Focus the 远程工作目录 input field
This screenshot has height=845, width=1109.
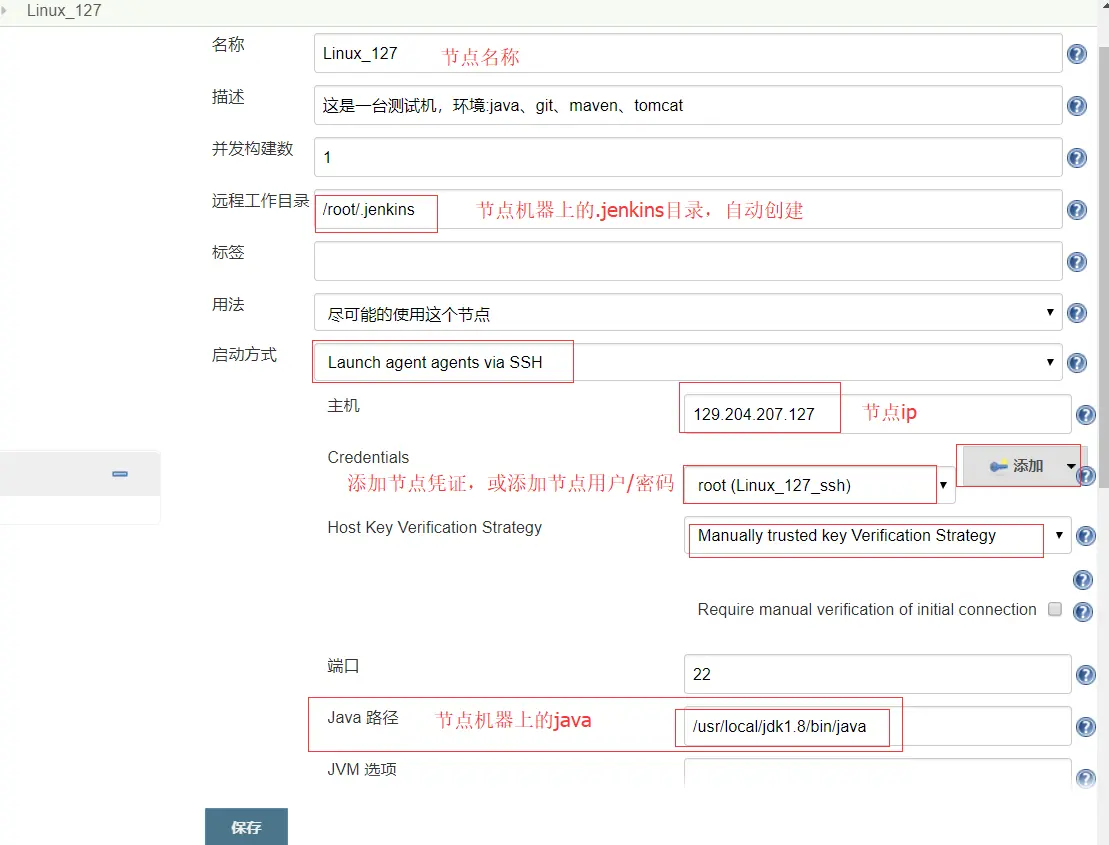point(688,209)
